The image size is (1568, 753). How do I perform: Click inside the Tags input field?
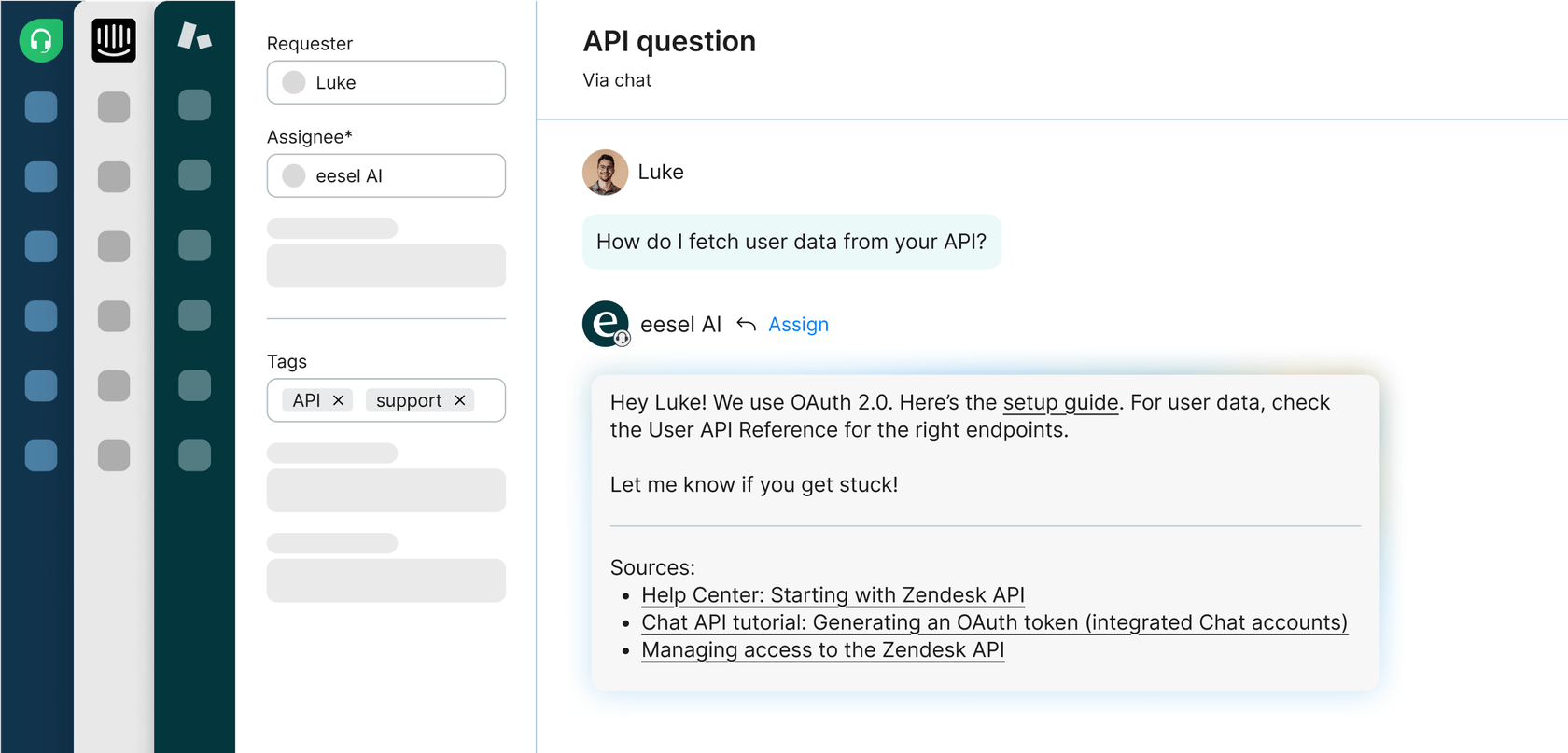(489, 400)
